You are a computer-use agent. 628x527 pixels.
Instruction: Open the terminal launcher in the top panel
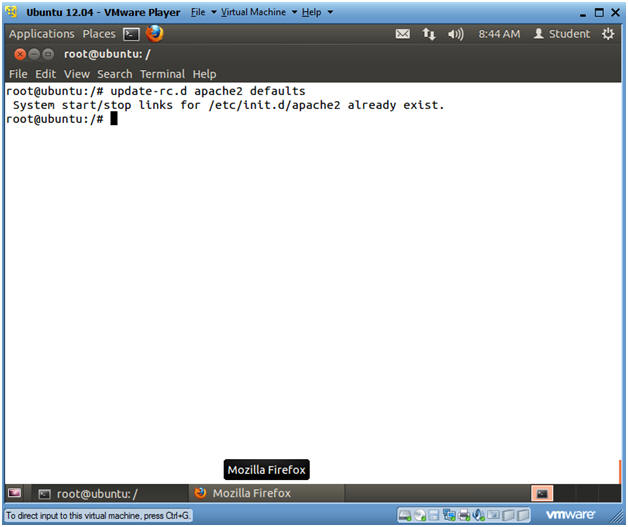tap(131, 34)
